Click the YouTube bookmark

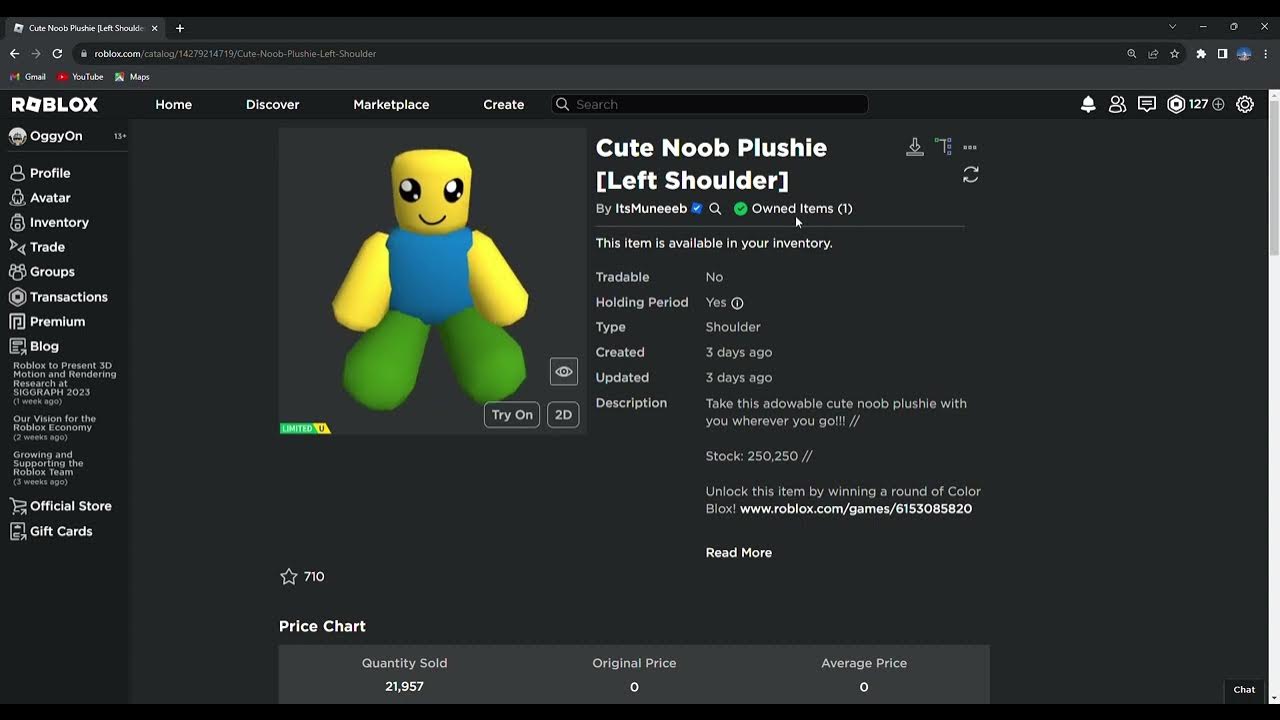pyautogui.click(x=80, y=77)
